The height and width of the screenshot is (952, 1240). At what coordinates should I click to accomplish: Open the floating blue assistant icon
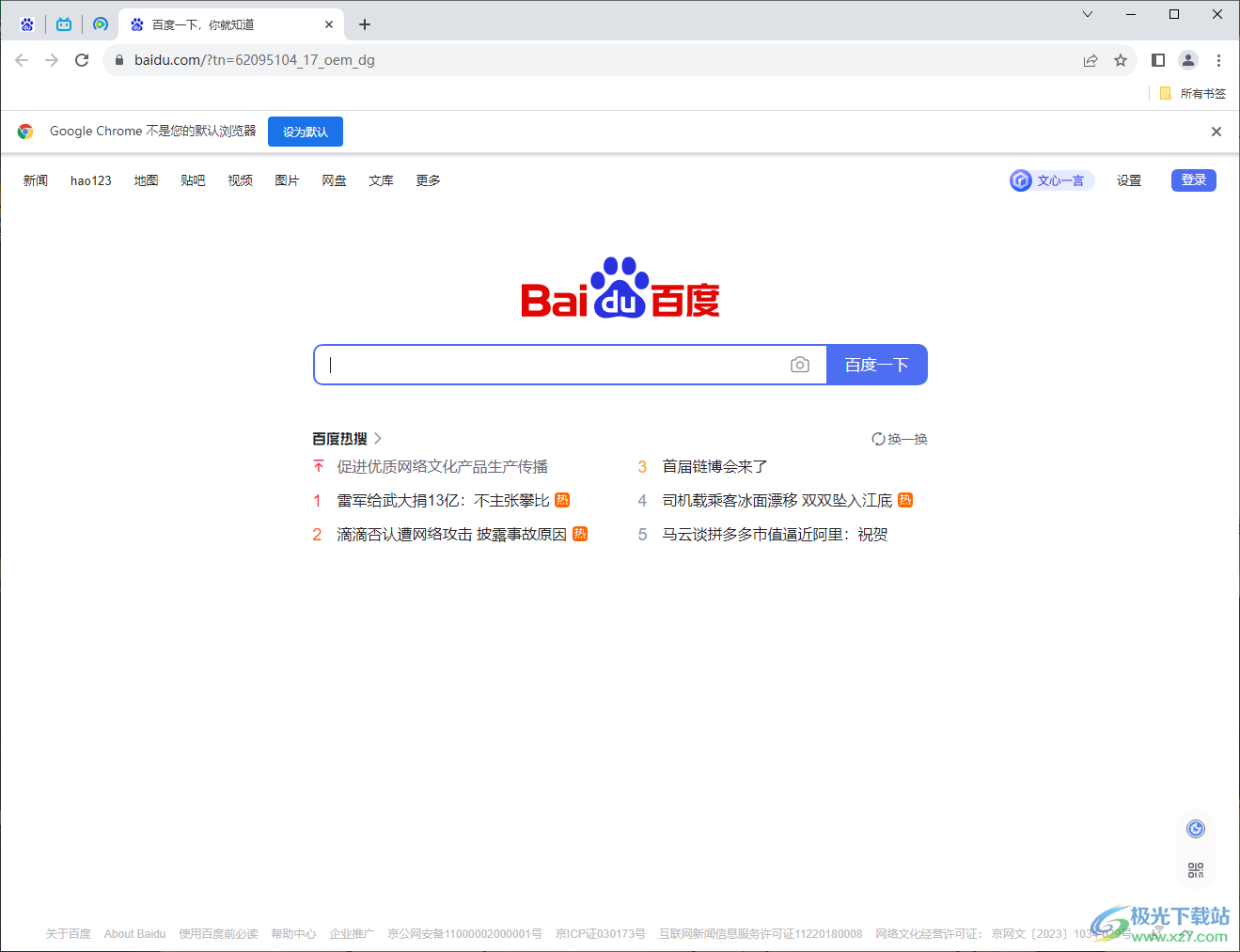point(1196,829)
